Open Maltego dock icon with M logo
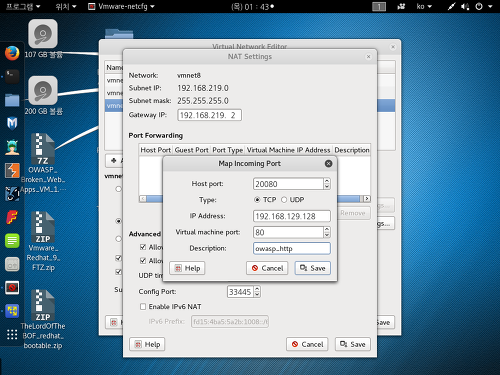 (12, 123)
